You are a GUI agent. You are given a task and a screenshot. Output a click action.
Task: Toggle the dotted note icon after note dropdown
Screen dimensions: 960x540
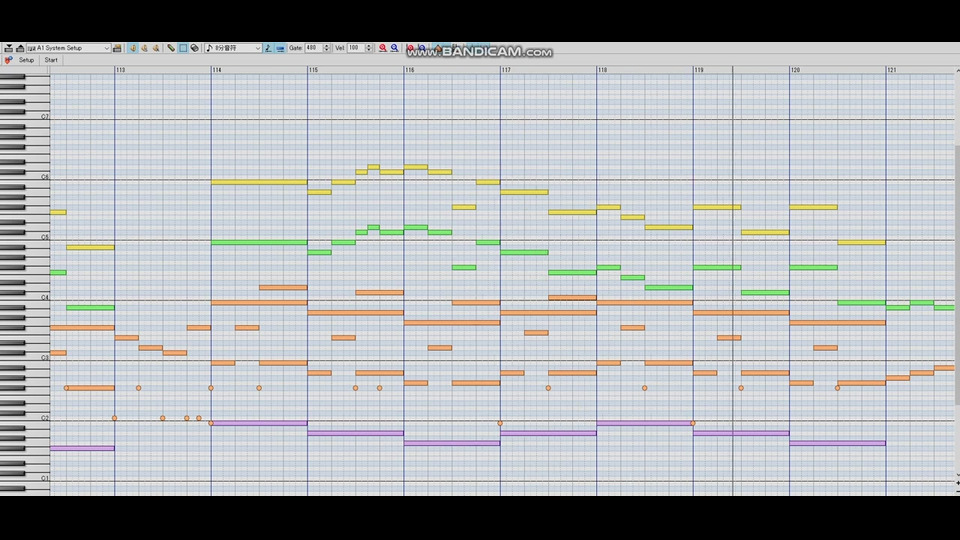(x=268, y=48)
